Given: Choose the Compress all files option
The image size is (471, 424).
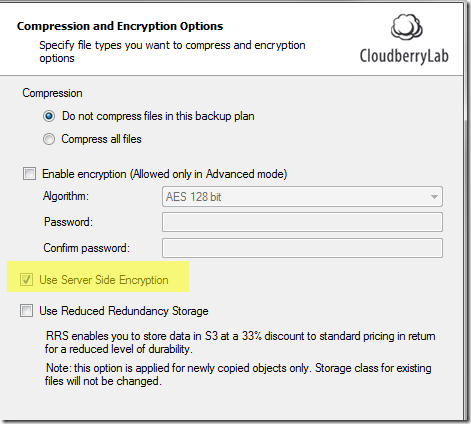Looking at the screenshot, I should (x=49, y=139).
